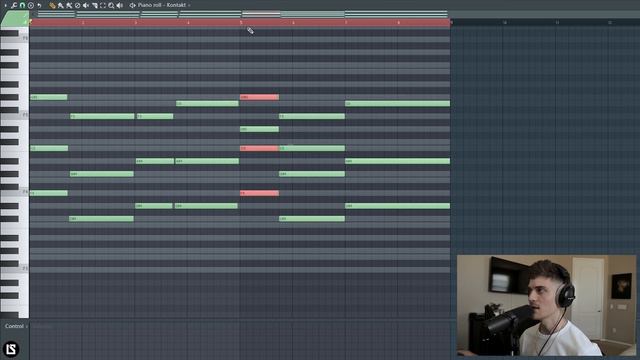Viewport: 640px width, 360px height.
Task: Click bar 10 marker past the loop
Action: pos(505,23)
